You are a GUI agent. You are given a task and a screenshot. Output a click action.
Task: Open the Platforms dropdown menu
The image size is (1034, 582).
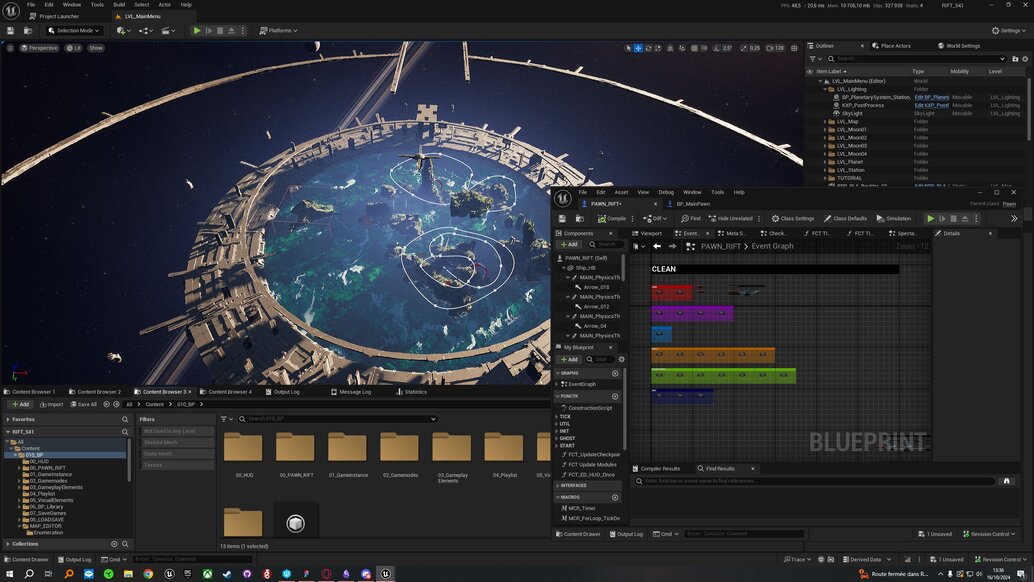pyautogui.click(x=279, y=31)
